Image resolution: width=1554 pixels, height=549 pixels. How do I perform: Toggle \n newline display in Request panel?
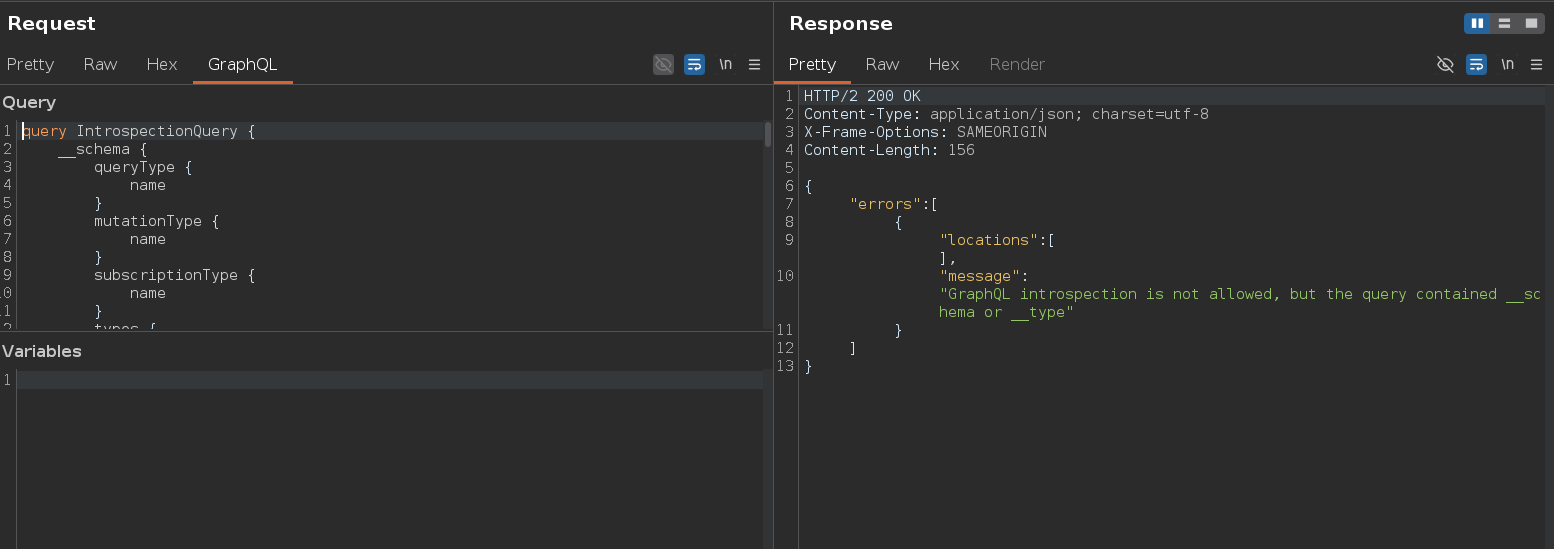(725, 64)
